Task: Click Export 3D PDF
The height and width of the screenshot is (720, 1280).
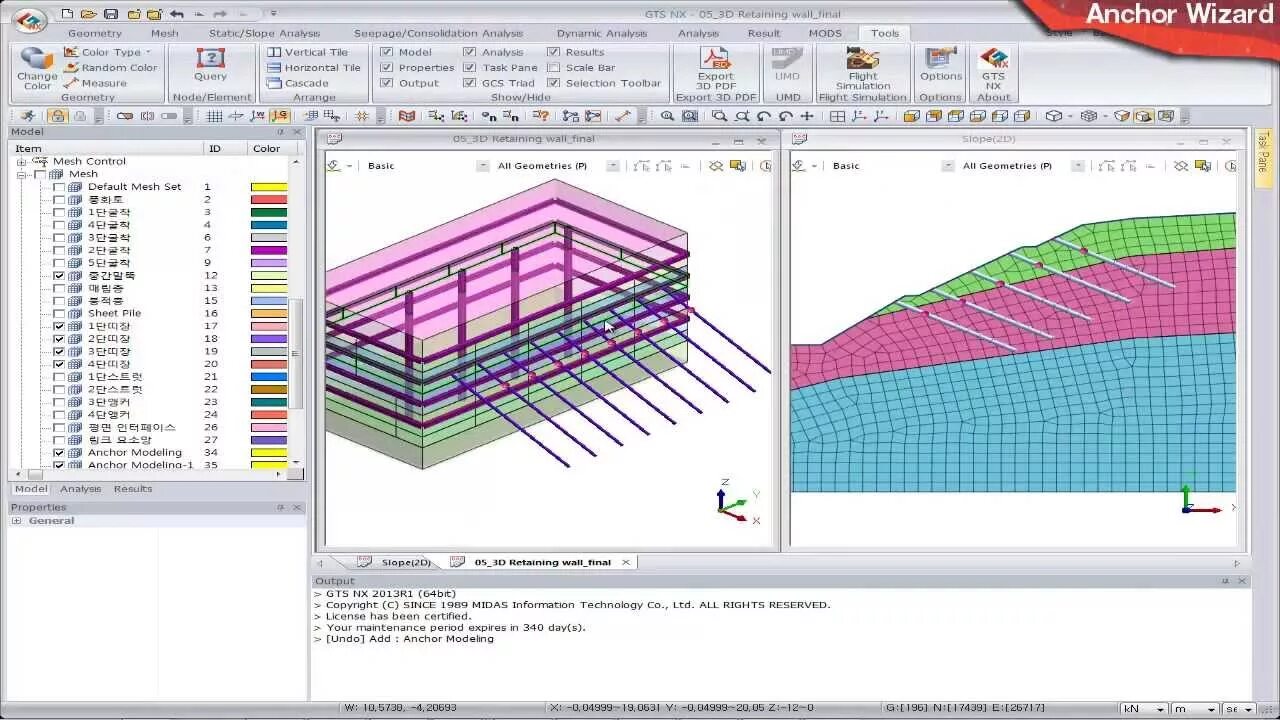Action: coord(715,68)
